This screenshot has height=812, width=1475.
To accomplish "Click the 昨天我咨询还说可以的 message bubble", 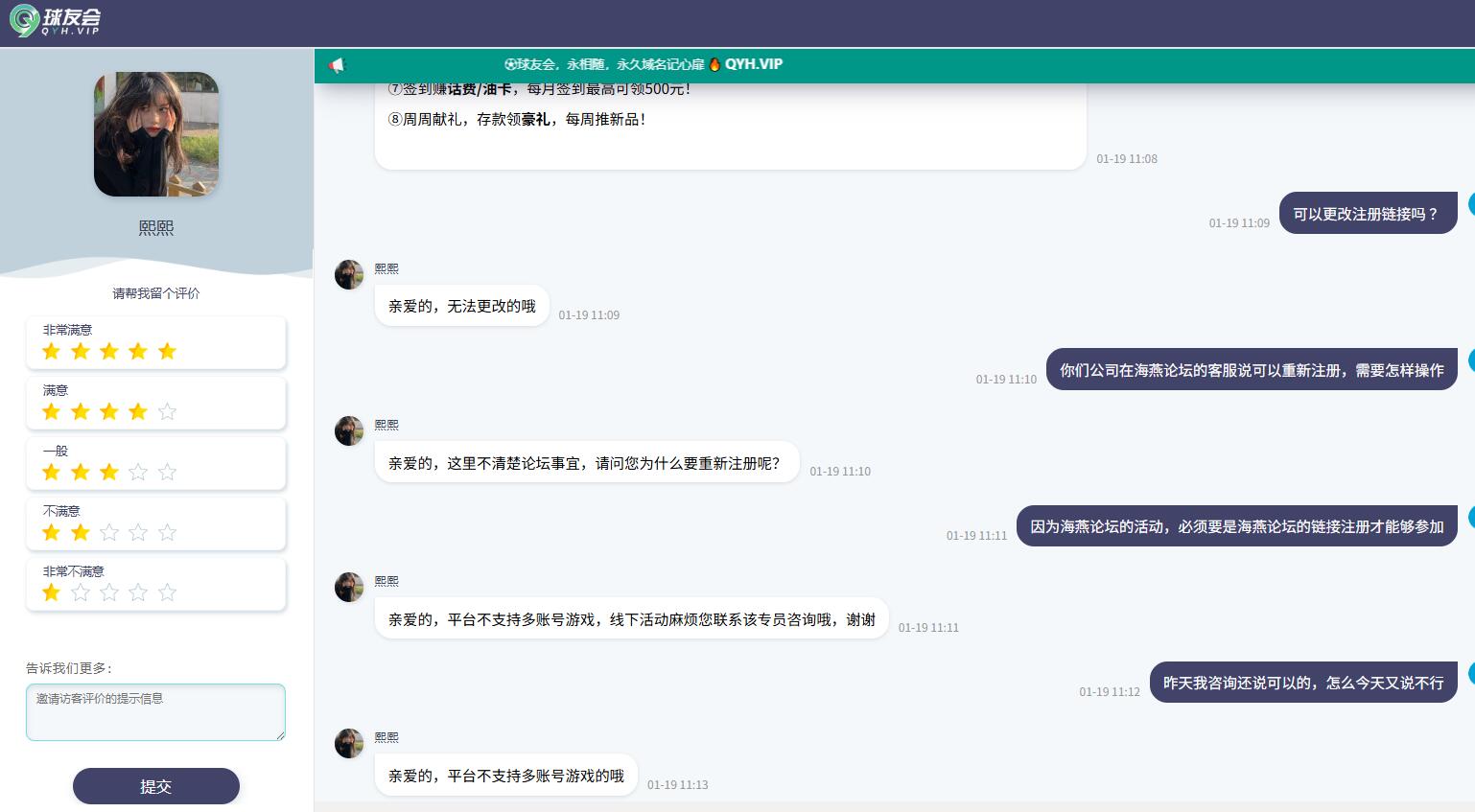I will 1302,683.
